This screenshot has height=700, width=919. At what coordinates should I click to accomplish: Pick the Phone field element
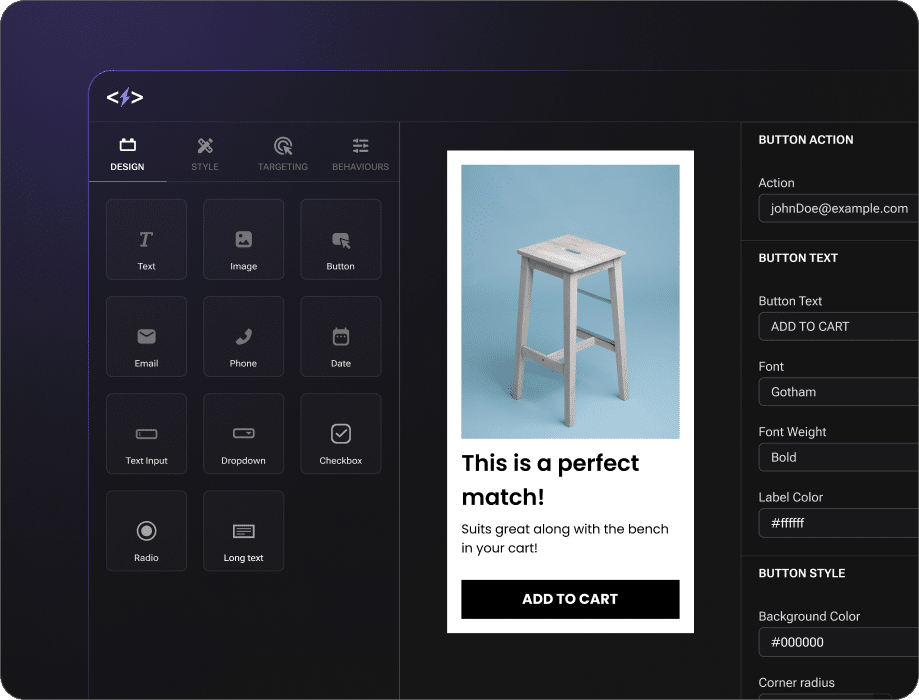[243, 337]
